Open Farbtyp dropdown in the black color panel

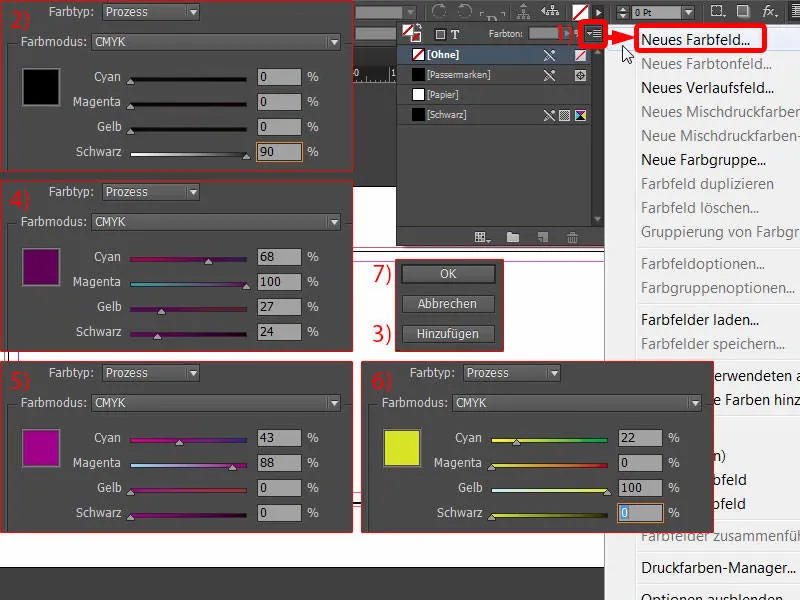(x=151, y=12)
